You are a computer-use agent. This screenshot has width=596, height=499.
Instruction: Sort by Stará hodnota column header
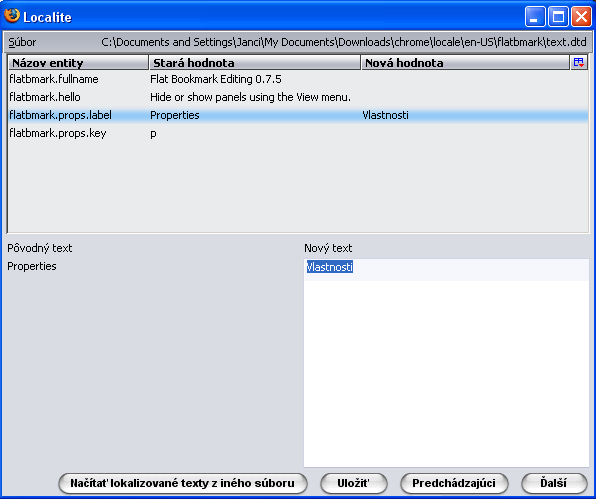pyautogui.click(x=255, y=63)
